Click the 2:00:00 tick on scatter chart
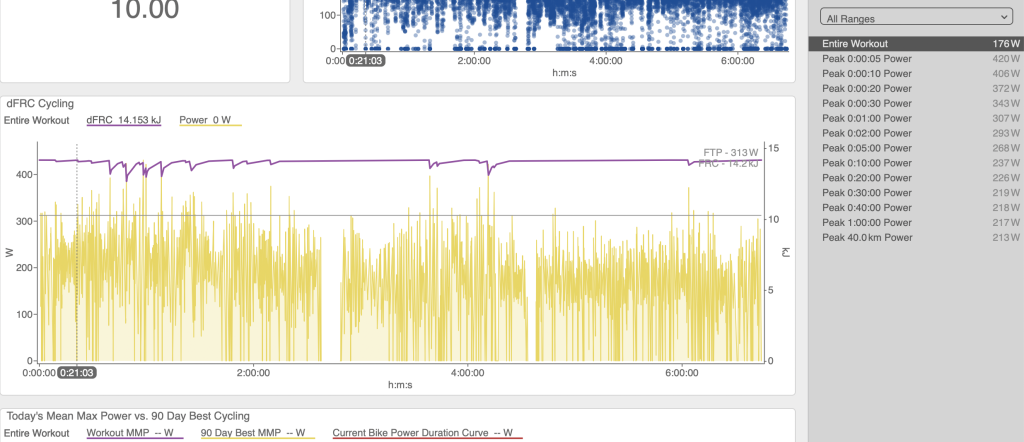 click(474, 61)
